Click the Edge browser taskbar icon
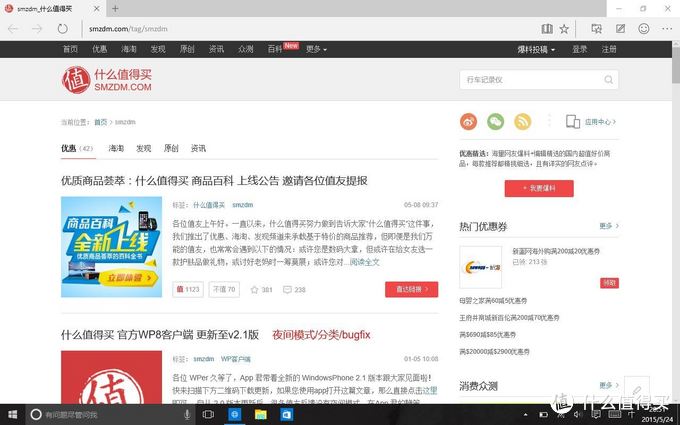 point(235,415)
